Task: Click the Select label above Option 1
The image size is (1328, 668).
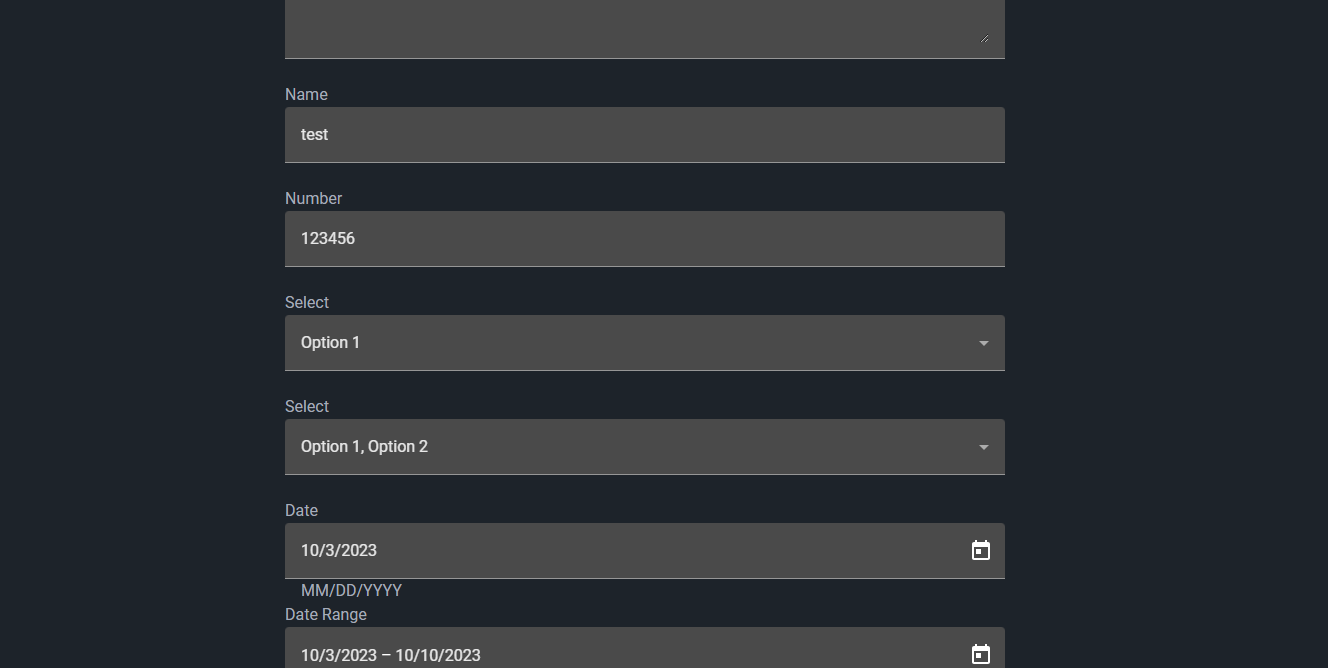Action: click(x=307, y=302)
